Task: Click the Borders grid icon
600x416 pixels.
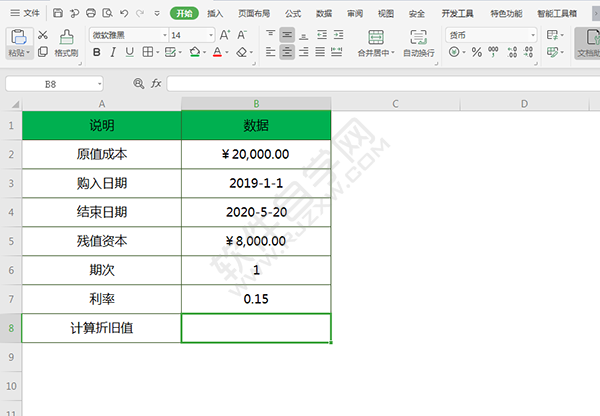Action: point(148,52)
